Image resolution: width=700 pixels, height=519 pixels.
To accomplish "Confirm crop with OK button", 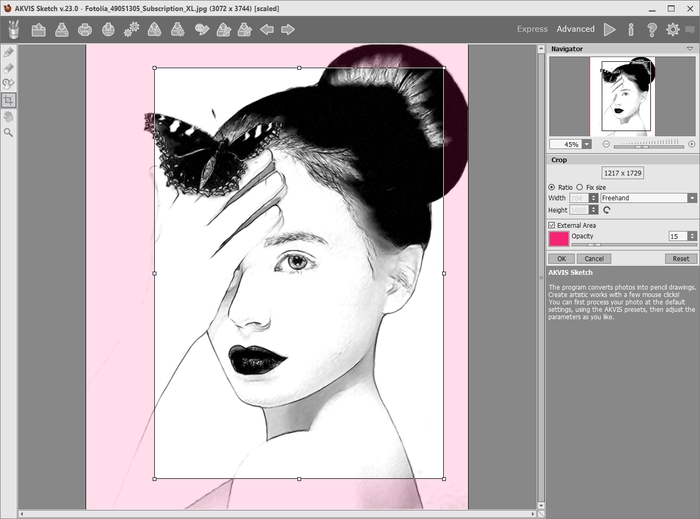I will 561,259.
